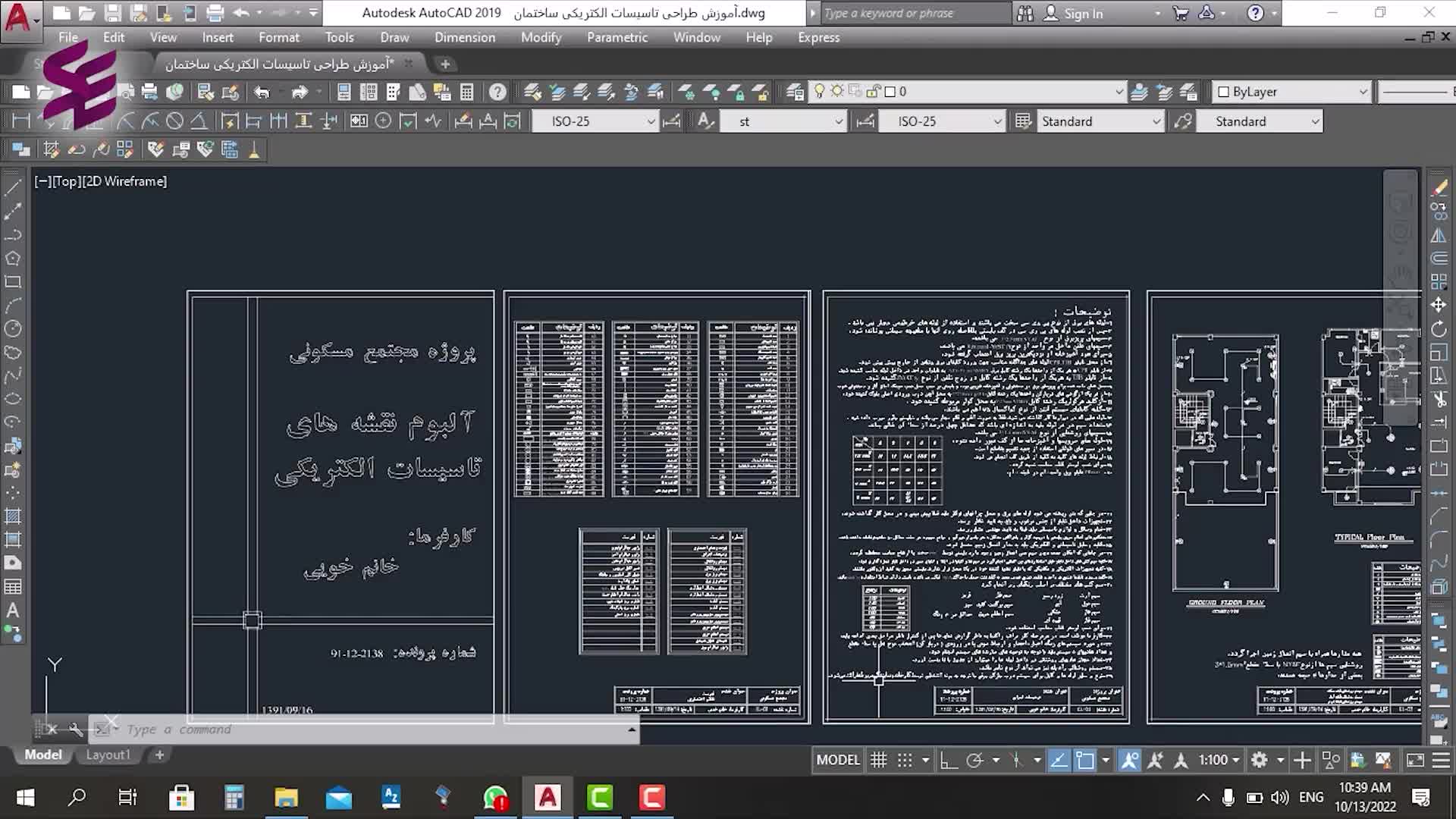Viewport: 1456px width, 819px height.
Task: Select the Circle draw tool
Action: point(13,328)
